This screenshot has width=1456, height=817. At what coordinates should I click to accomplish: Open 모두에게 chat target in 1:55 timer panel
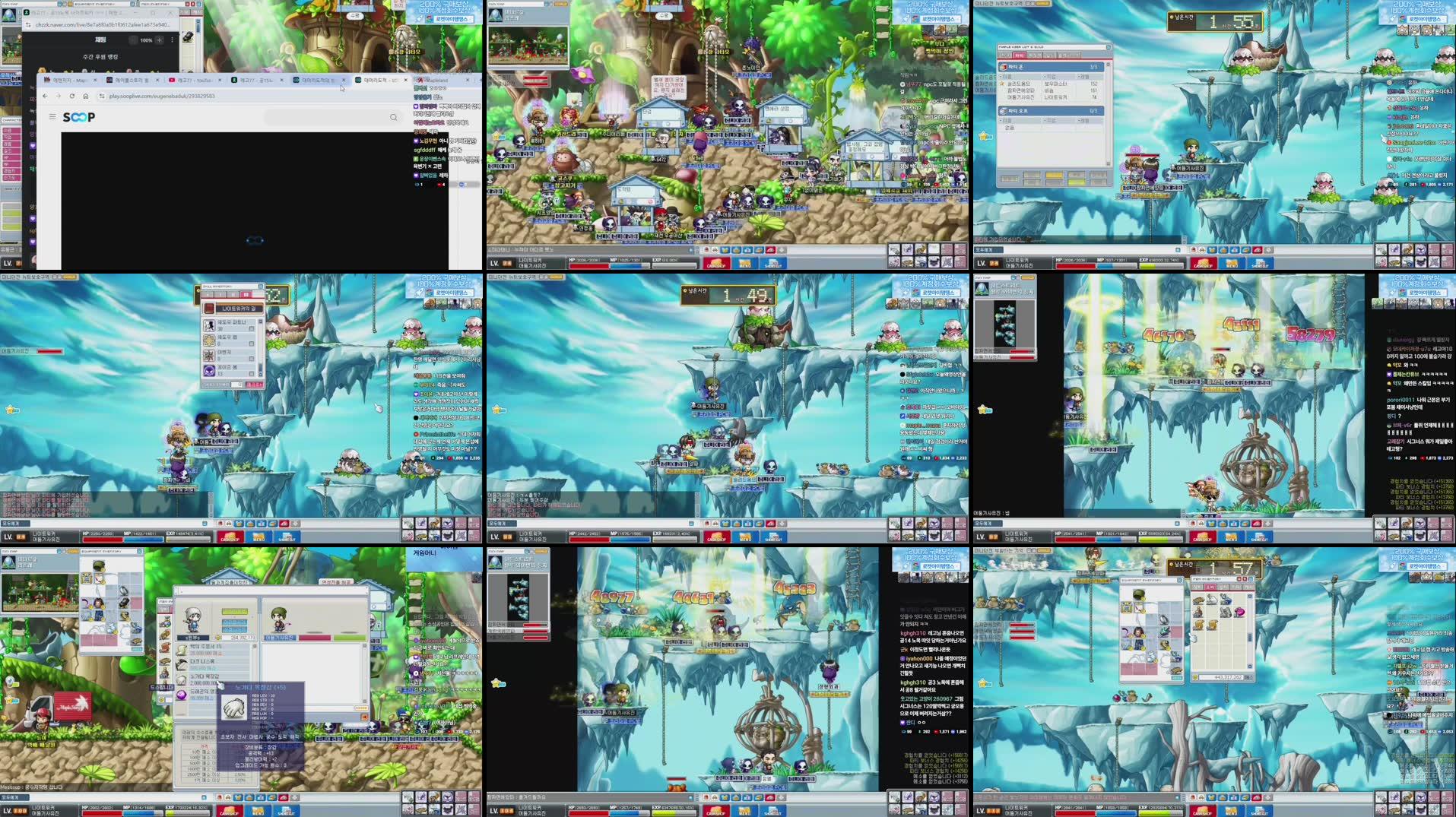click(988, 249)
